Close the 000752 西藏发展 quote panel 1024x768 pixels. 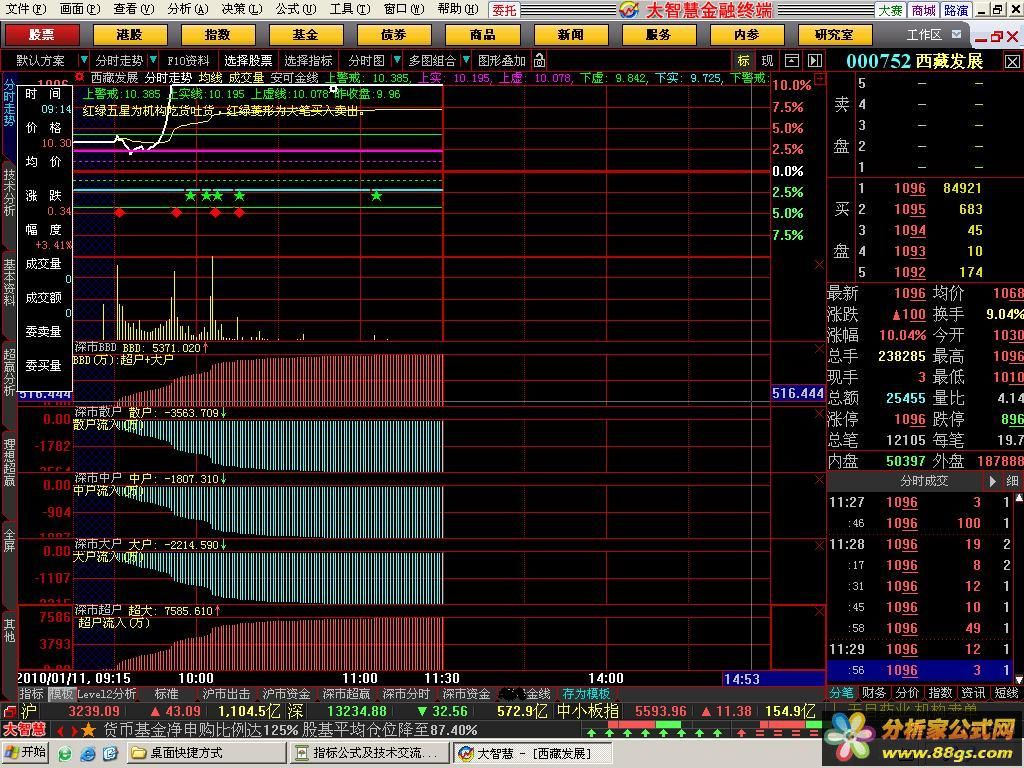pyautogui.click(x=1012, y=62)
